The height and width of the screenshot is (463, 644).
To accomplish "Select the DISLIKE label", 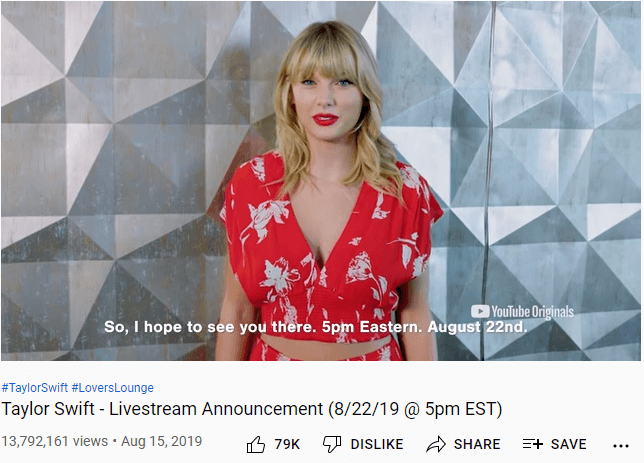I will coord(377,444).
